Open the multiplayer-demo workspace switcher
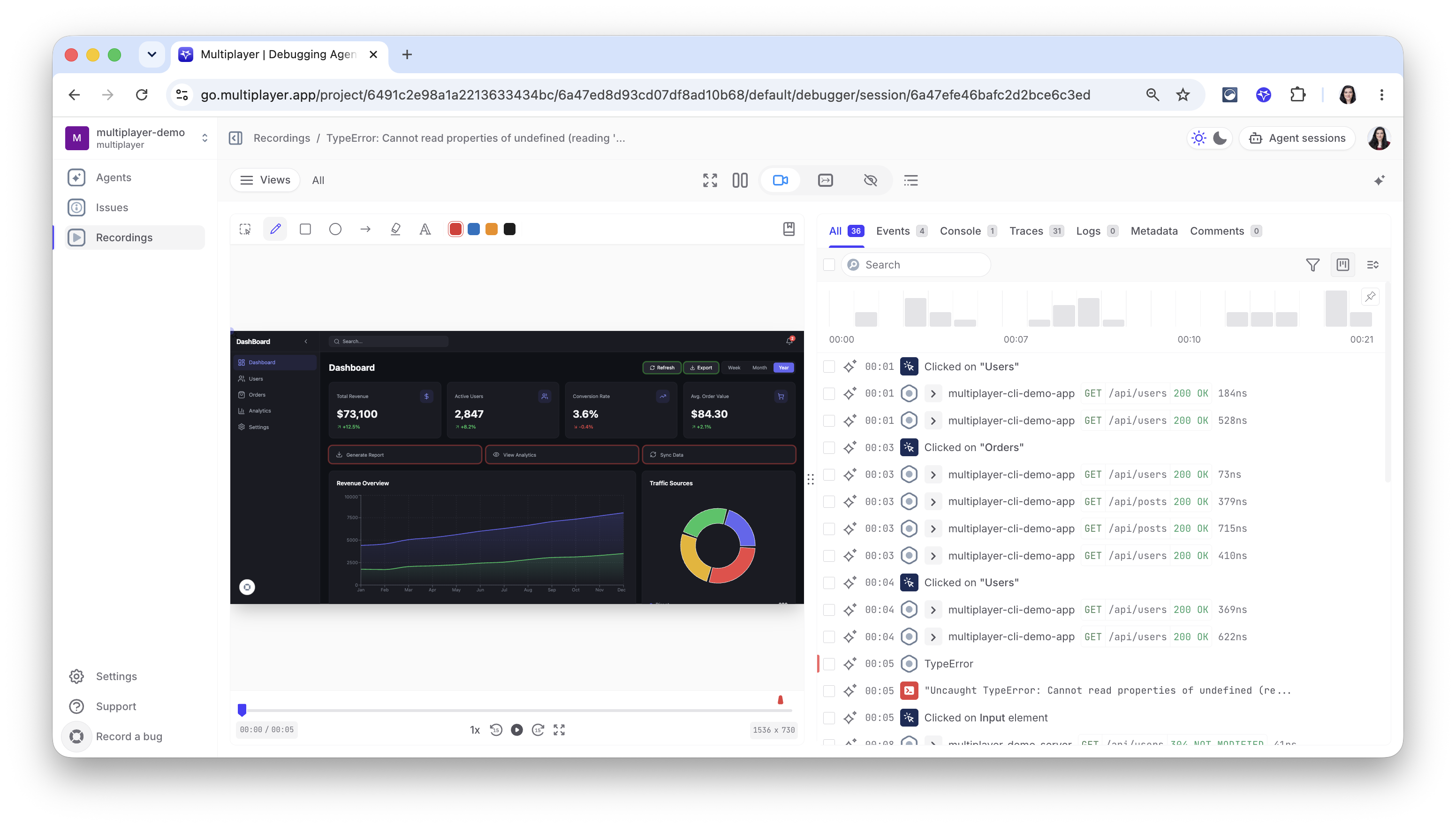 (x=137, y=138)
